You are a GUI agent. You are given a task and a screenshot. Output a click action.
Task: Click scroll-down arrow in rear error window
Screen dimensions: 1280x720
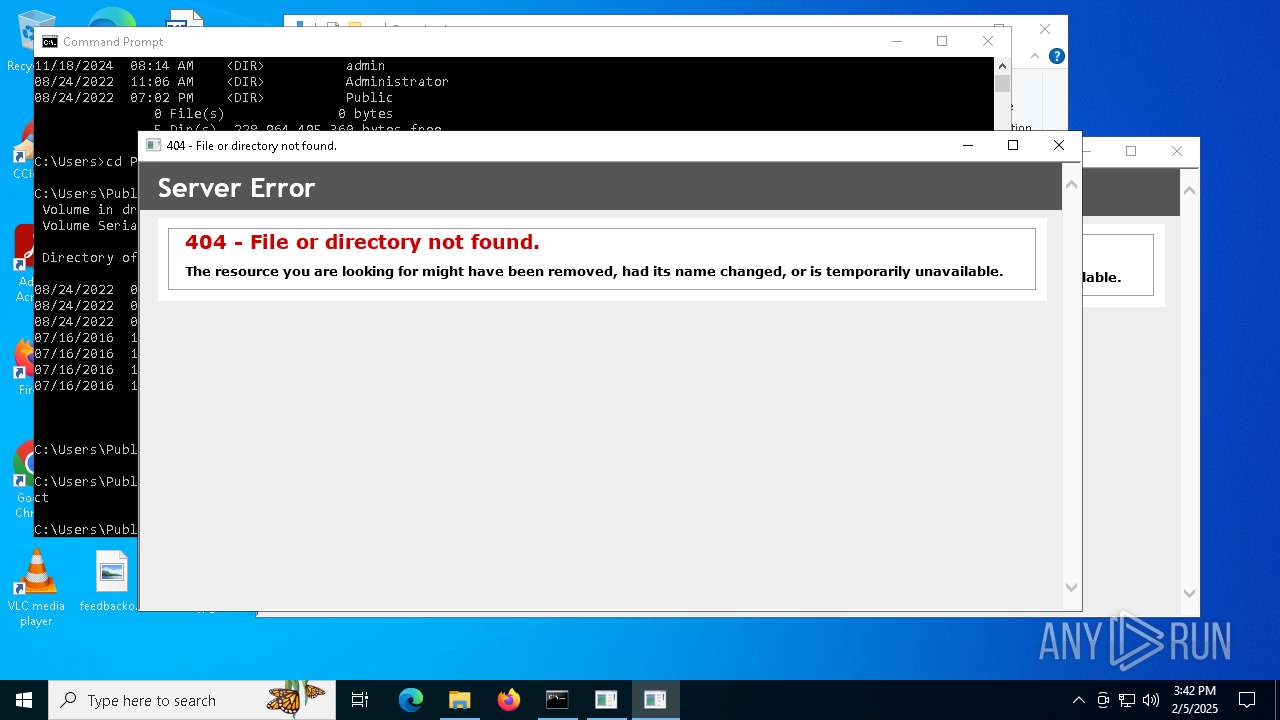click(1189, 593)
